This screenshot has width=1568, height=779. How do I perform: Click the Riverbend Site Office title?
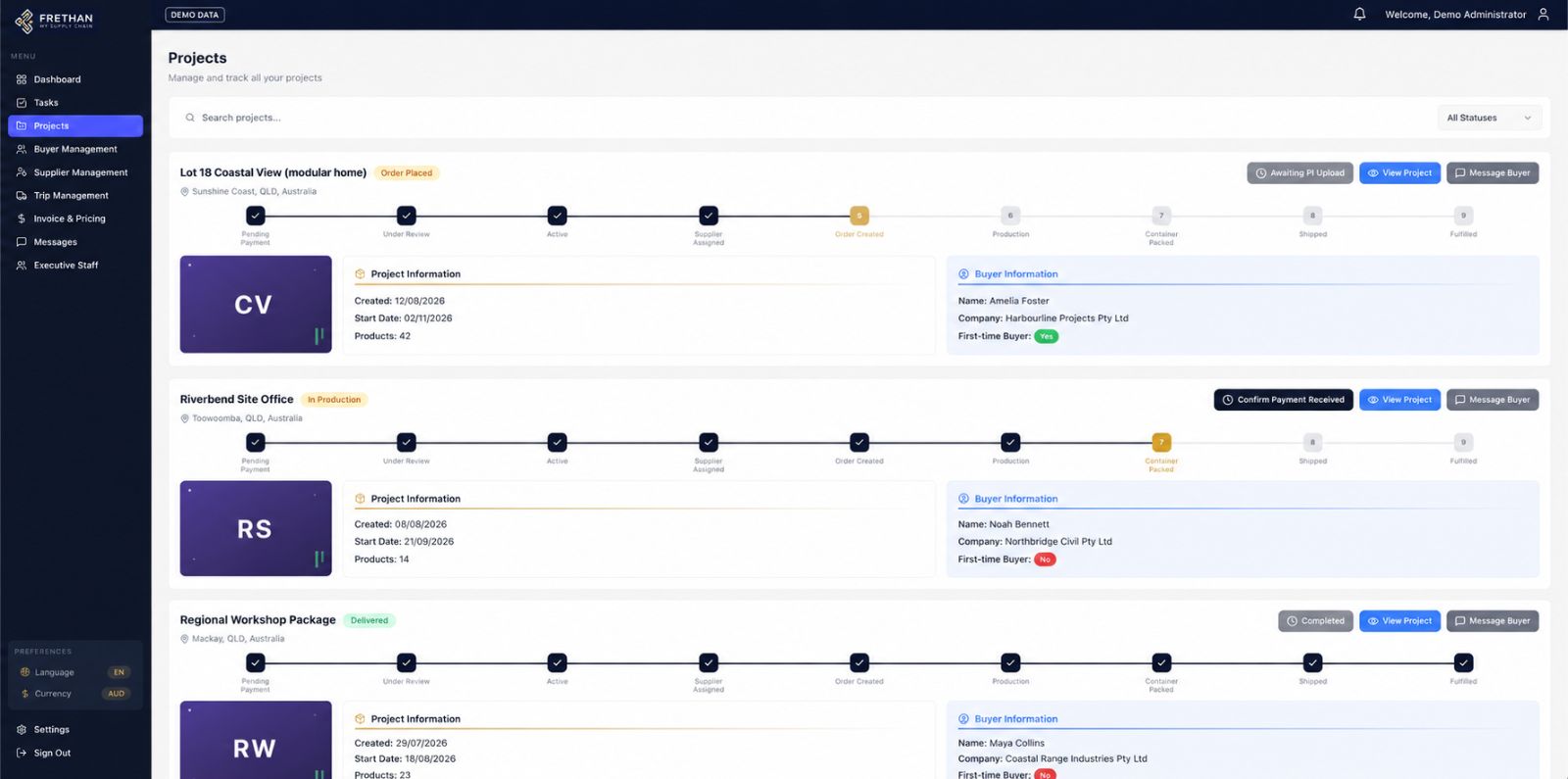[x=236, y=400]
